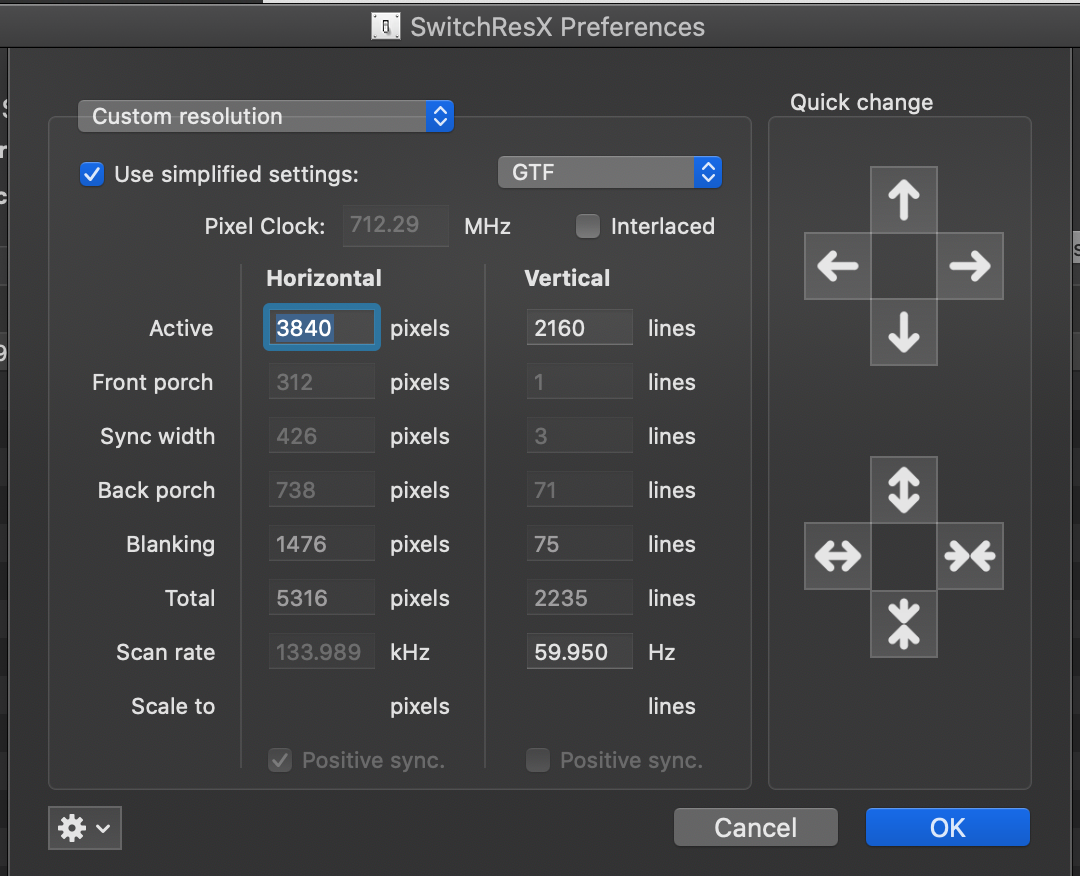Viewport: 1080px width, 876px height.
Task: Click the move-right arrow in Quick change
Action: pos(969,266)
